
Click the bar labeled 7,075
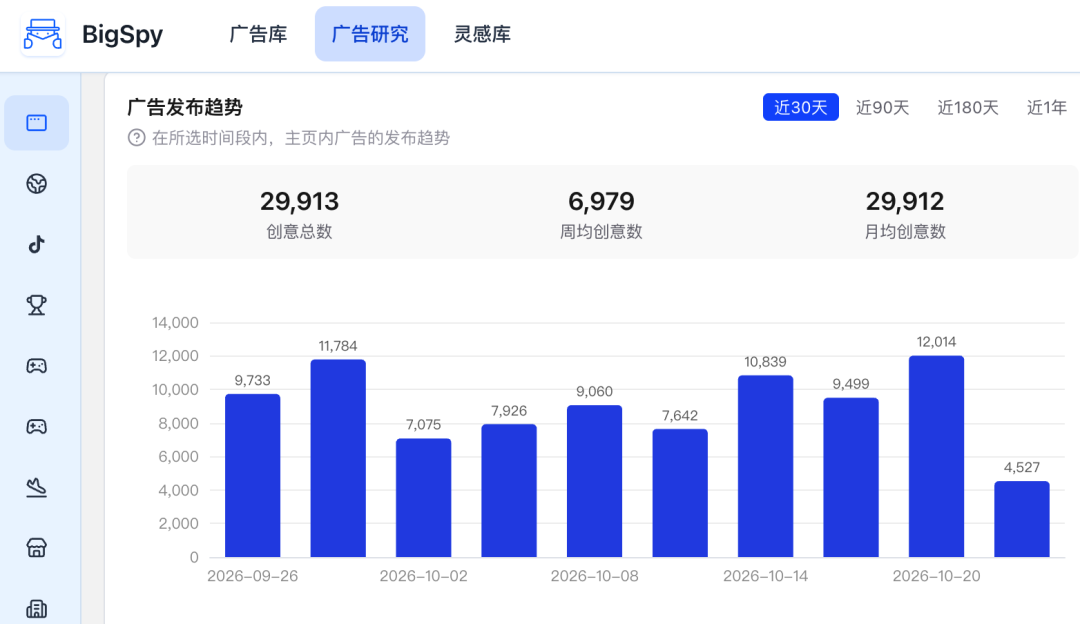[x=424, y=497]
